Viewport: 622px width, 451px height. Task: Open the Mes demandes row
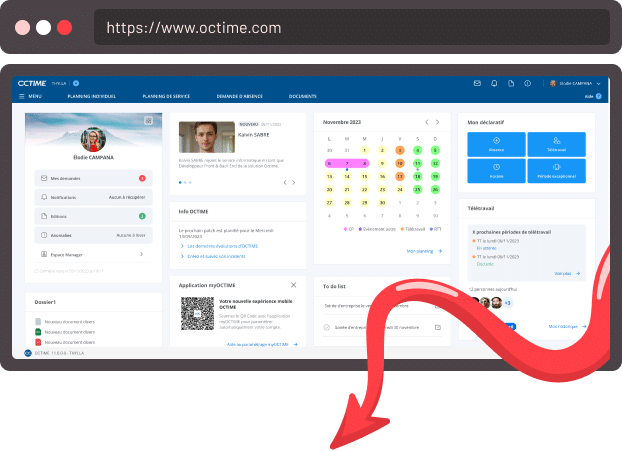(93, 178)
